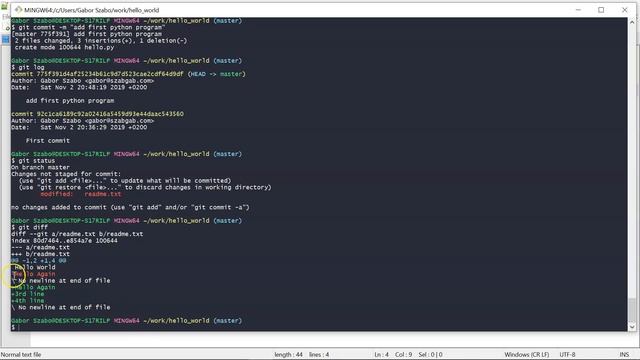This screenshot has width=640, height=360.
Task: Close the MINGW64 terminal window
Action: [624, 10]
